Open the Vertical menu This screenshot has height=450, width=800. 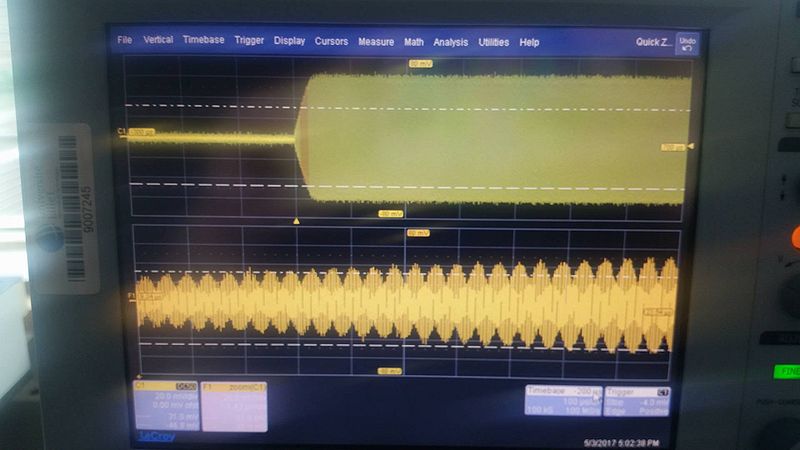point(158,41)
